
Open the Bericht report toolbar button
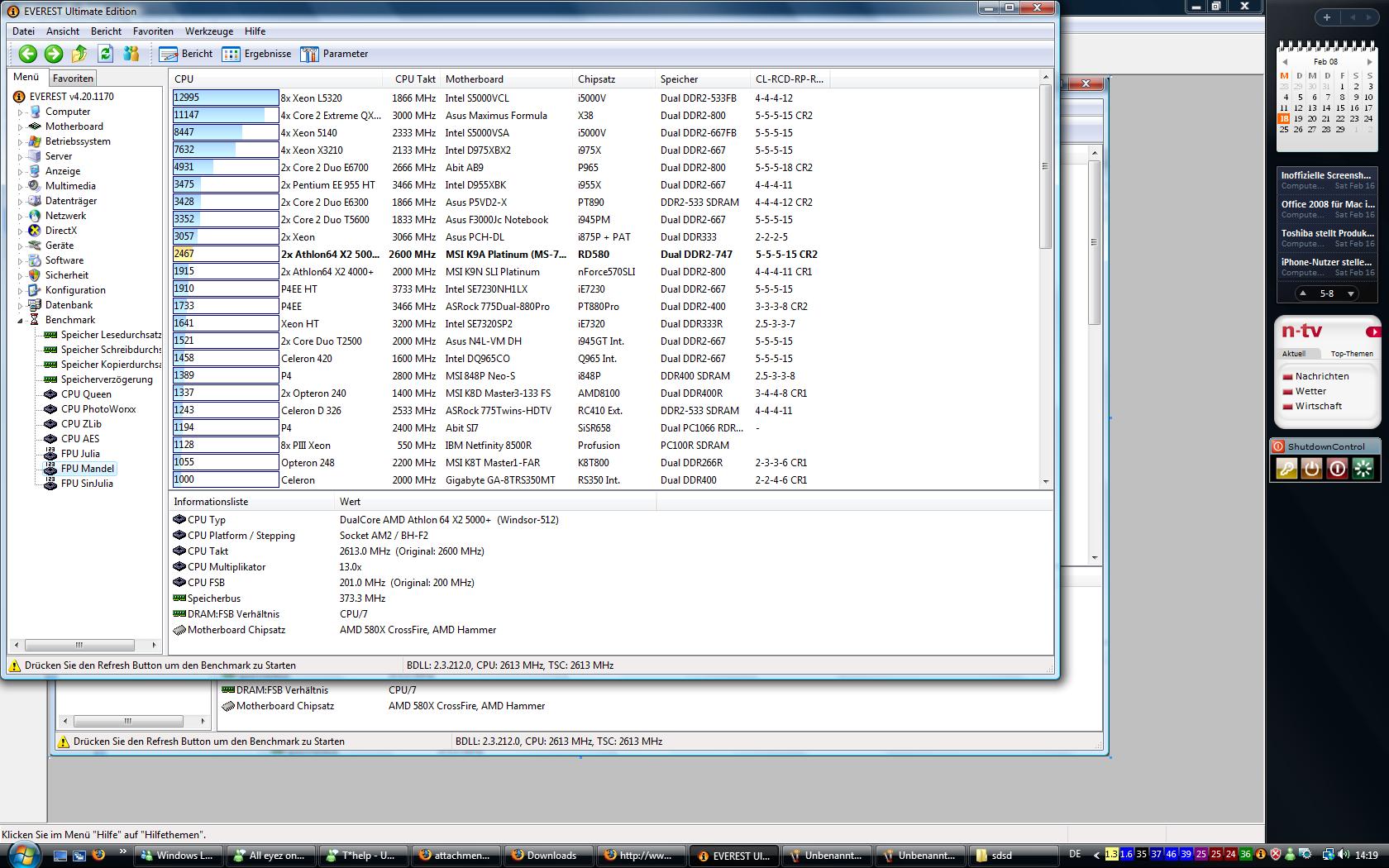coord(186,54)
